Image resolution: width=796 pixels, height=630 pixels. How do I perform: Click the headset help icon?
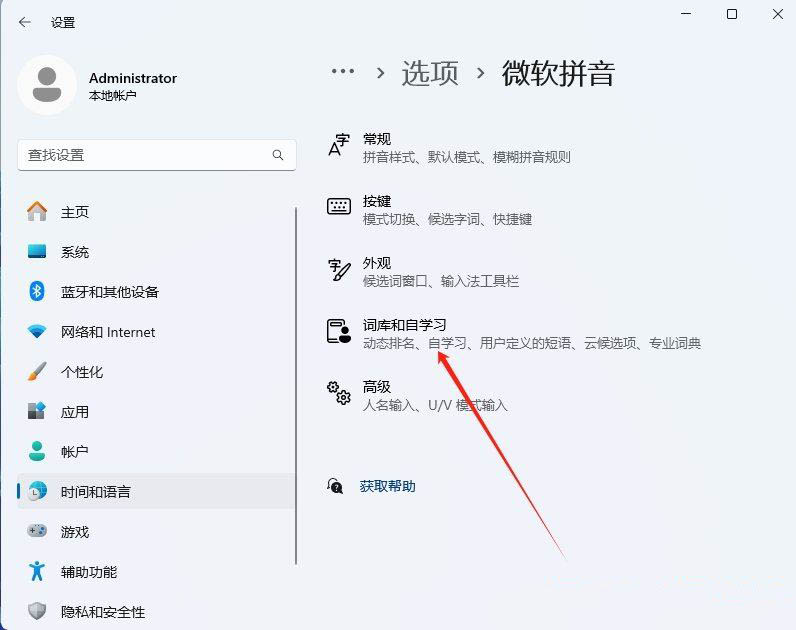[335, 486]
